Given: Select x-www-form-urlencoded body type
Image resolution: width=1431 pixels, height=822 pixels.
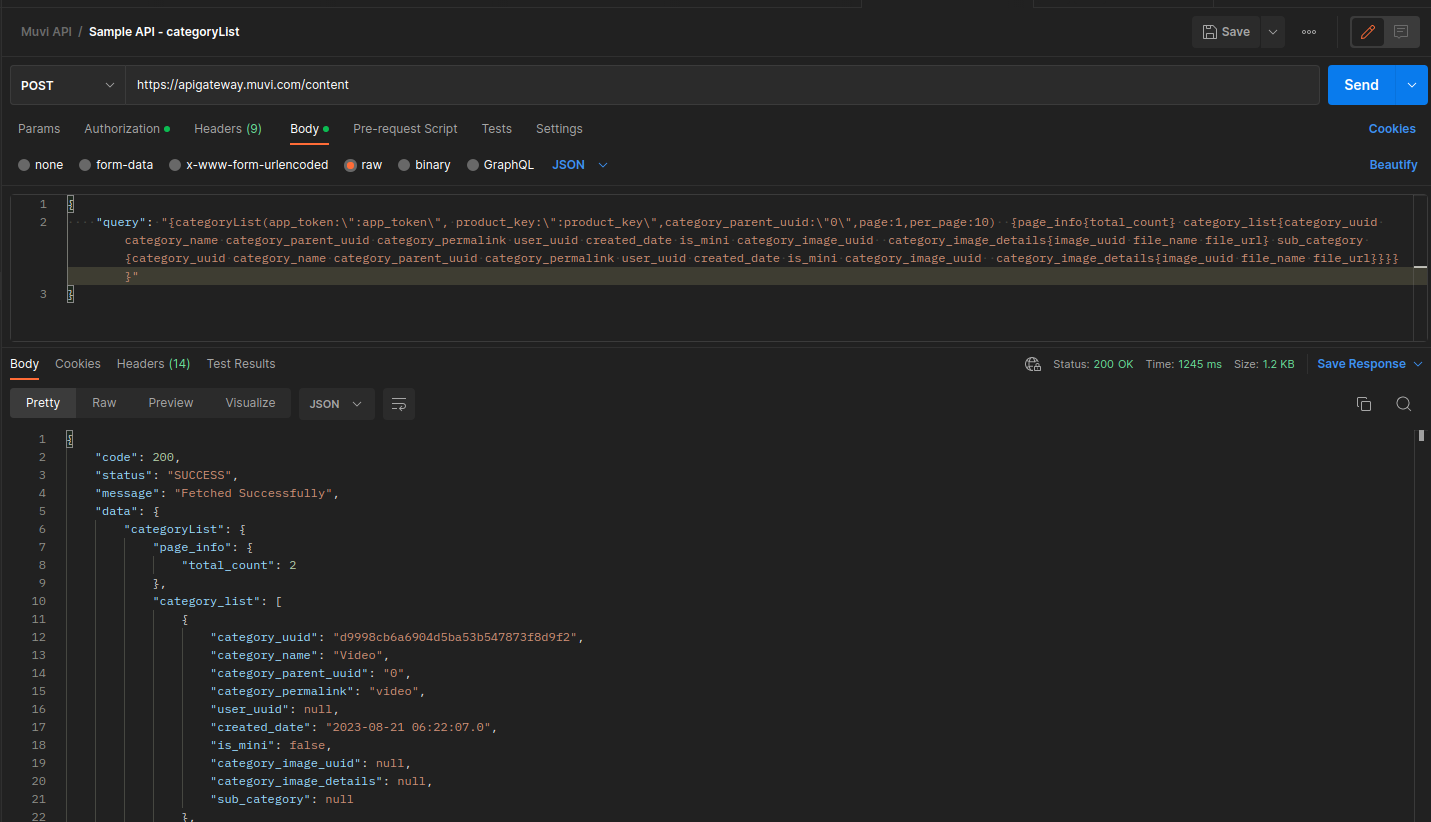Looking at the screenshot, I should click(249, 165).
